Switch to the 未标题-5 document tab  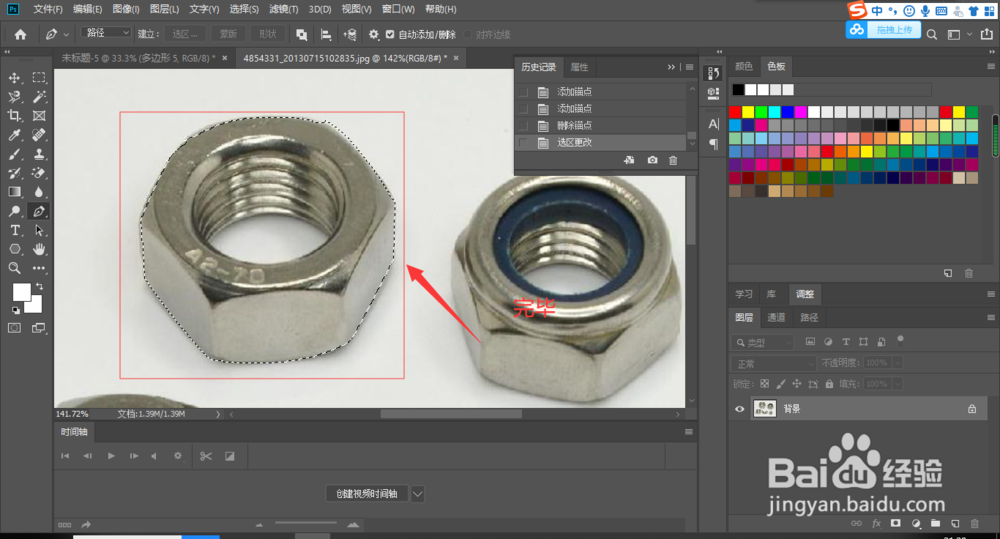(x=138, y=58)
